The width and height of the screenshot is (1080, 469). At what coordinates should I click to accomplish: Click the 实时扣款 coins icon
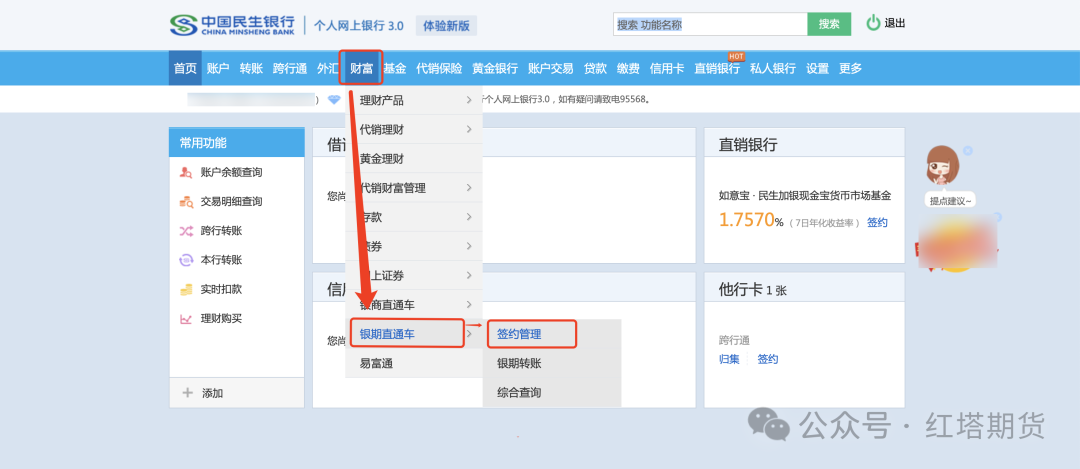pos(186,289)
